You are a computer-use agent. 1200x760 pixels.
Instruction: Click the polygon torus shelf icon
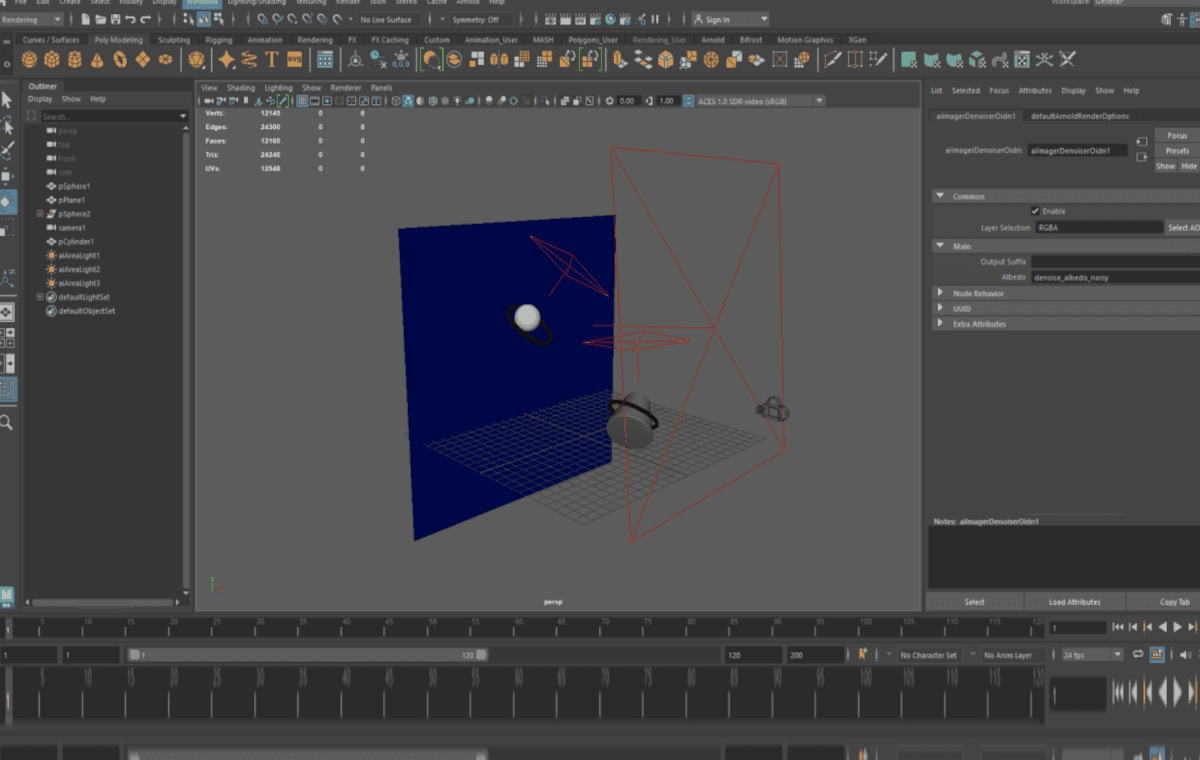[x=120, y=60]
